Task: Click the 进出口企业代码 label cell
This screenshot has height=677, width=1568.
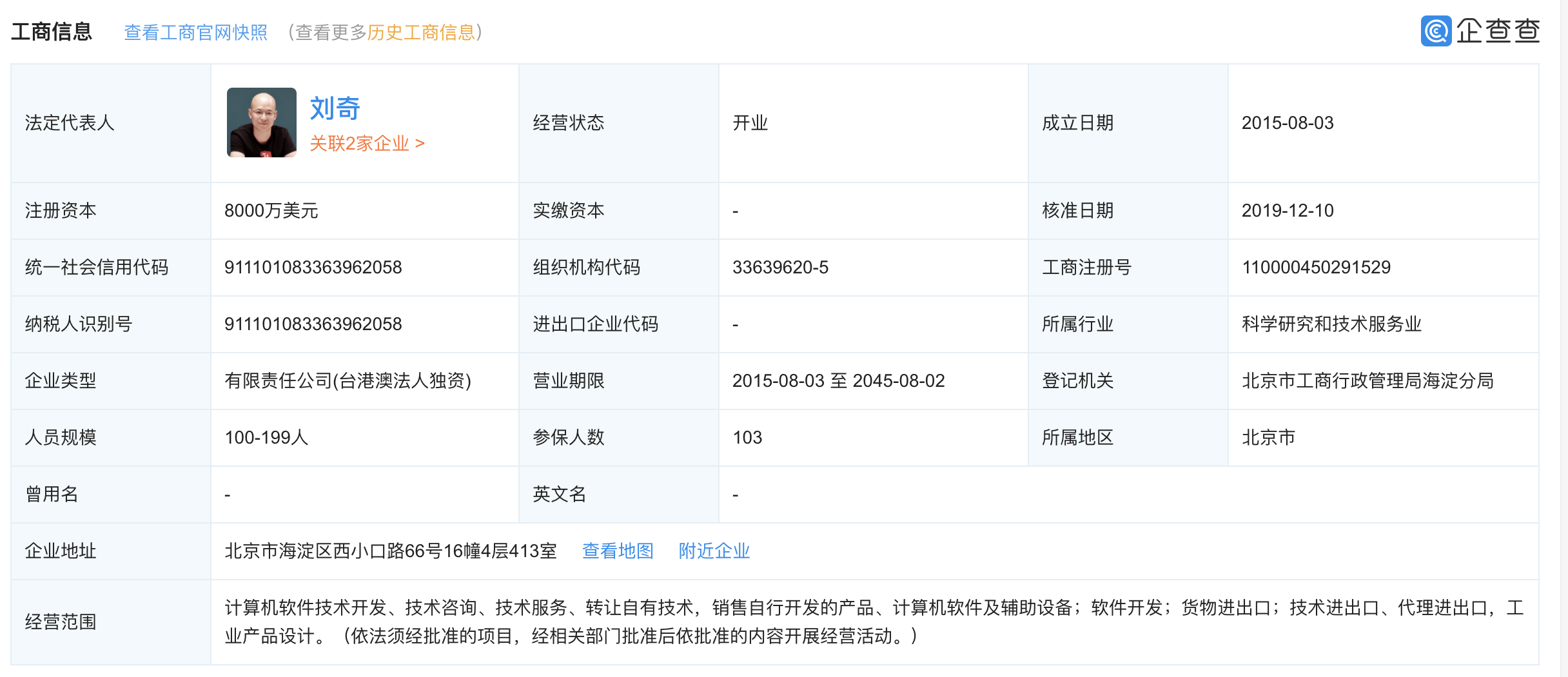Action: click(619, 324)
